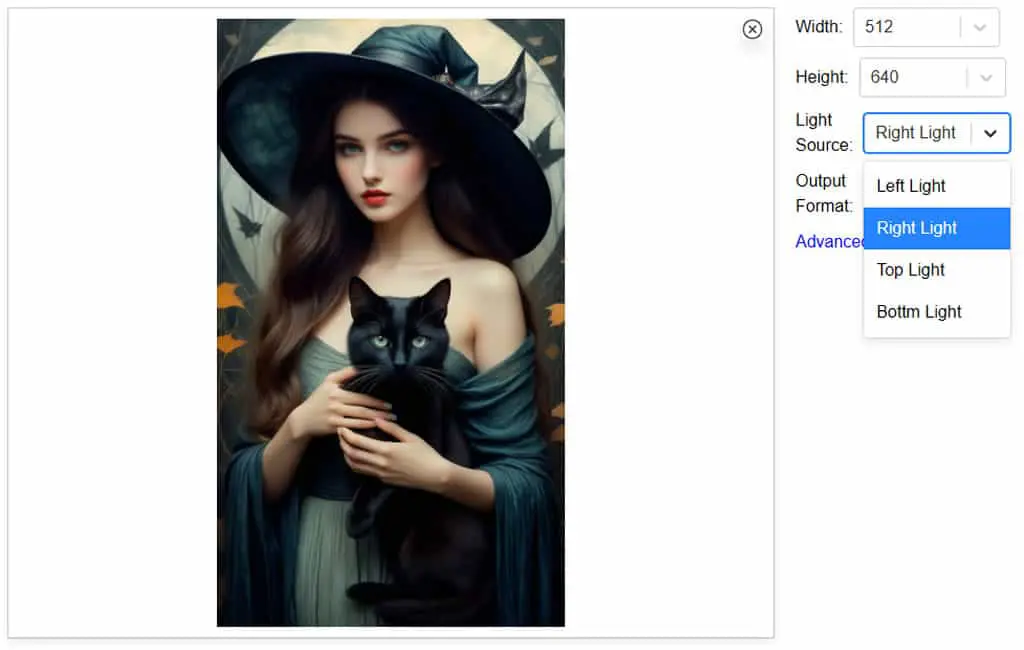Click the Width label
The width and height of the screenshot is (1024, 650).
(819, 27)
